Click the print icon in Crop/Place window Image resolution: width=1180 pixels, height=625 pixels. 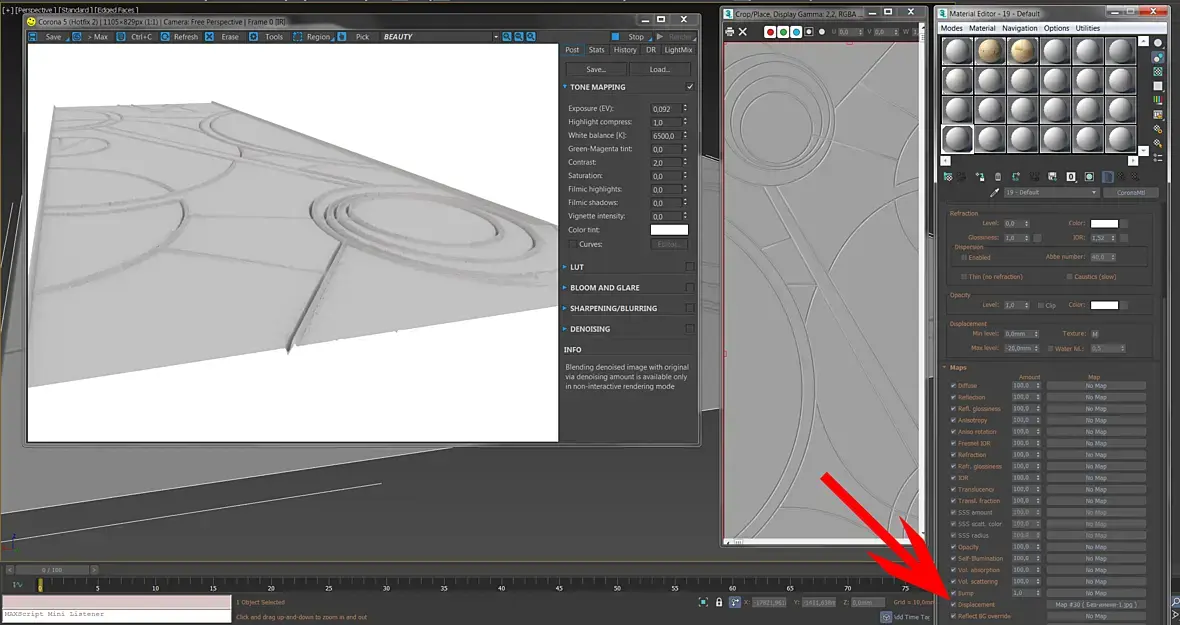pos(729,32)
